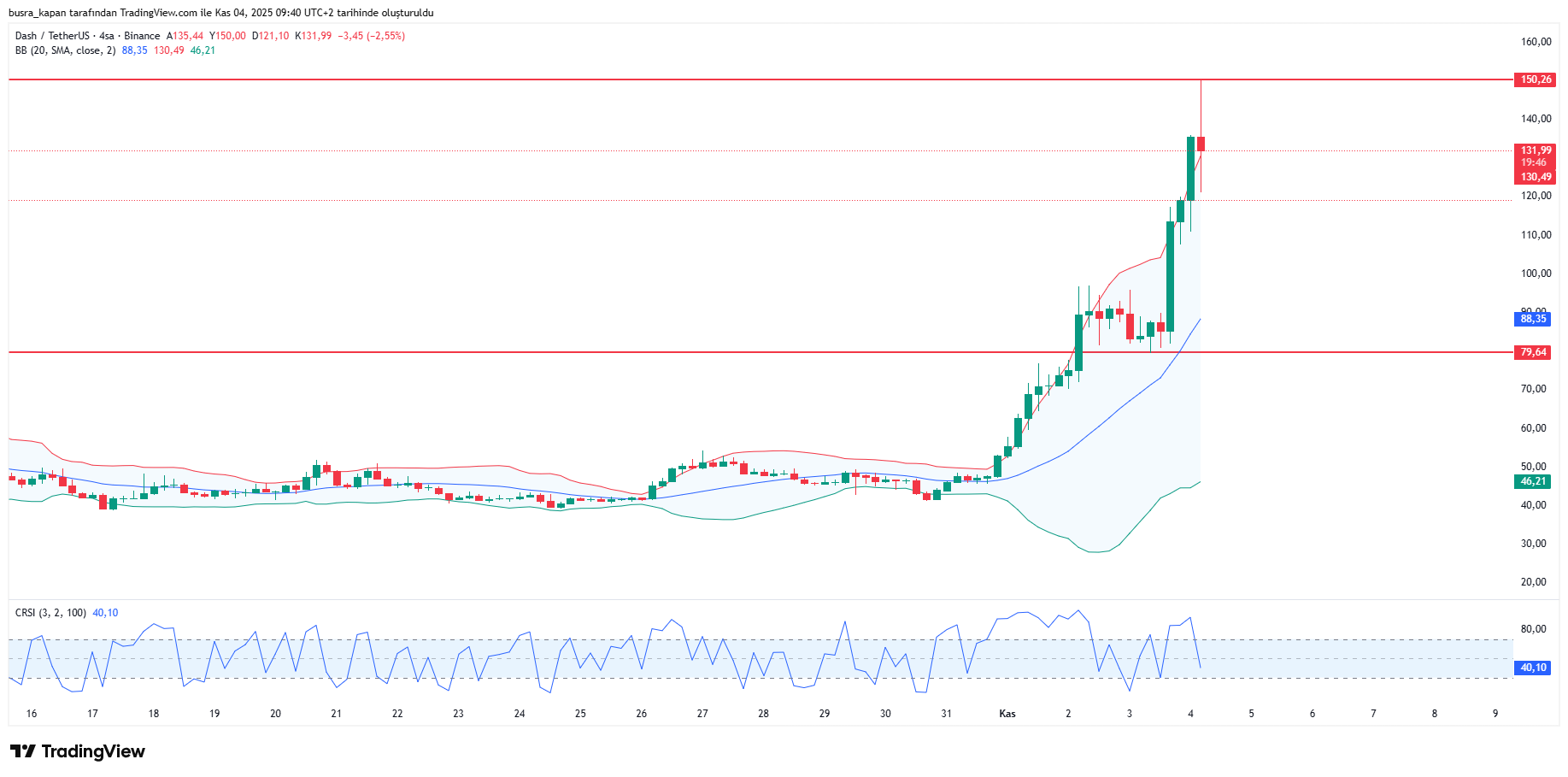Image resolution: width=1568 pixels, height=777 pixels.
Task: Click the 20,00 price axis tick
Action: click(x=1533, y=582)
